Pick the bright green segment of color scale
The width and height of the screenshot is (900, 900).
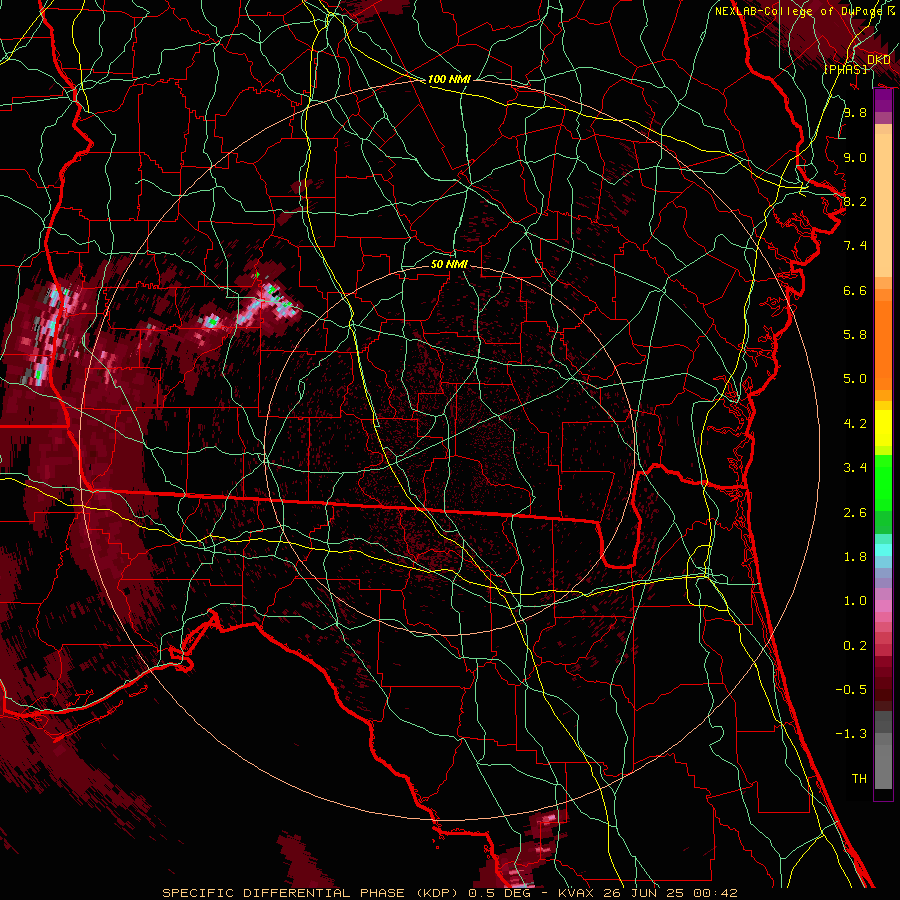(x=883, y=482)
